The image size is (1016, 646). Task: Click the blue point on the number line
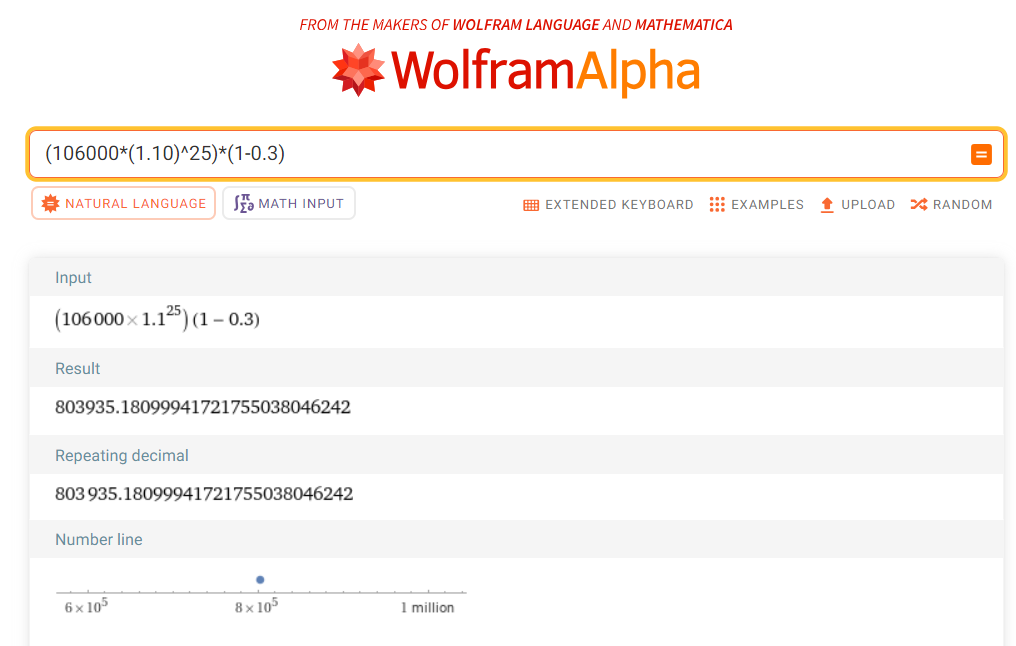click(x=260, y=580)
